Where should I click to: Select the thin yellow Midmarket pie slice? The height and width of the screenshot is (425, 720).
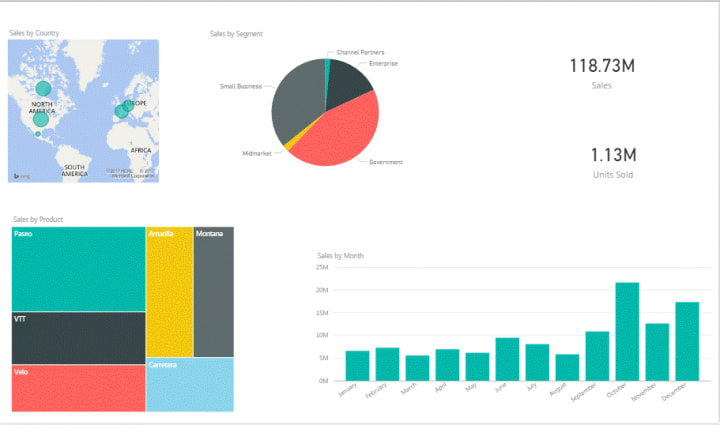tap(289, 145)
